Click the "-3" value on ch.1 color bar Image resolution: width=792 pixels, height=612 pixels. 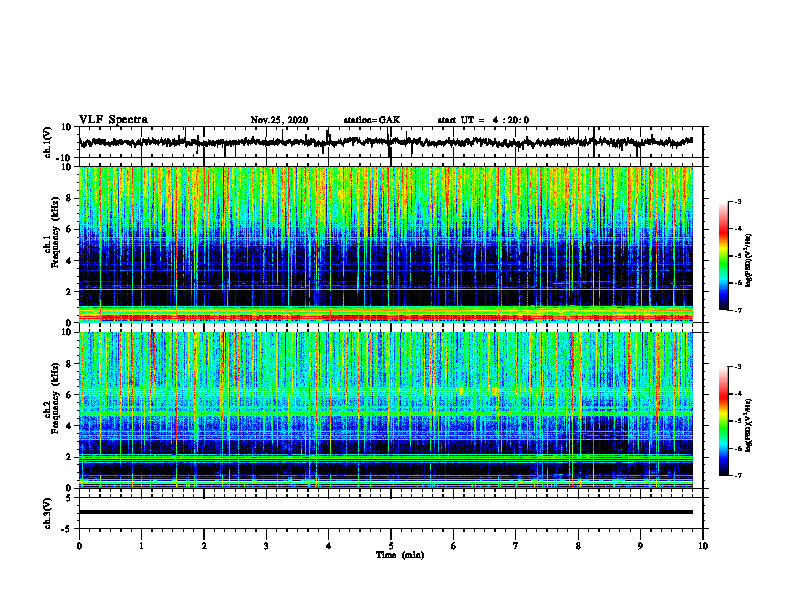click(x=737, y=201)
